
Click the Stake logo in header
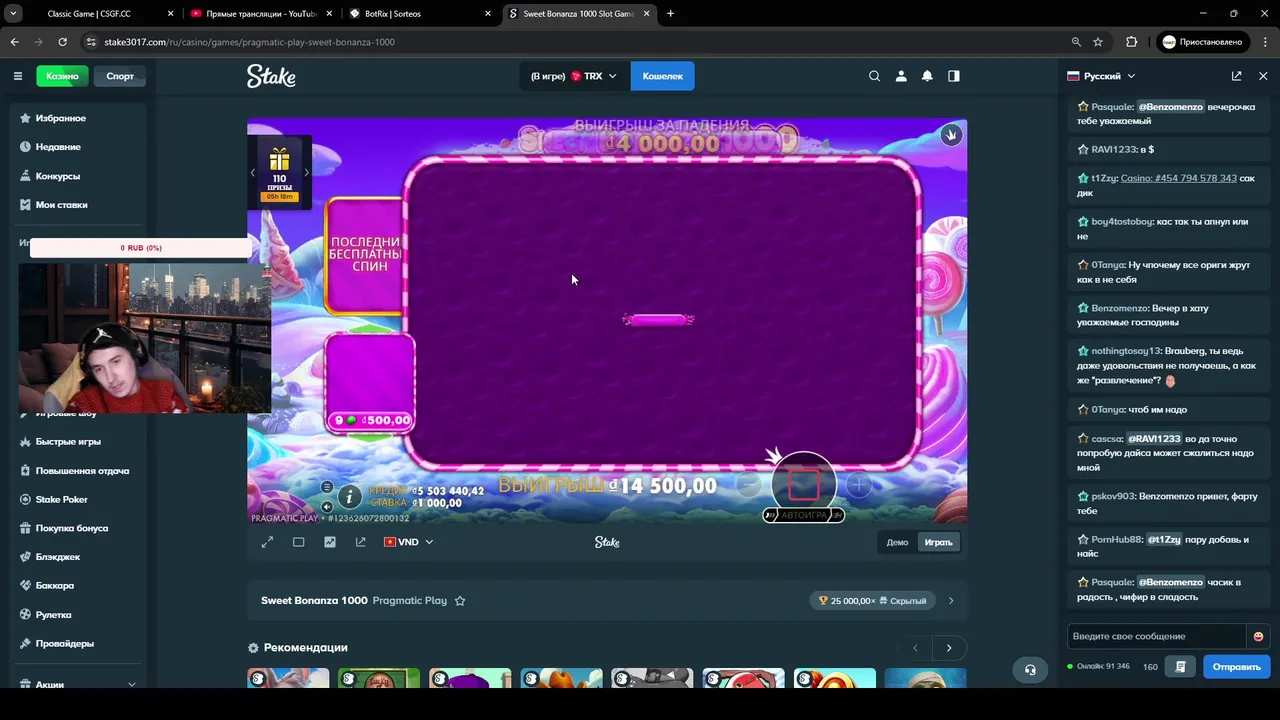click(x=271, y=76)
